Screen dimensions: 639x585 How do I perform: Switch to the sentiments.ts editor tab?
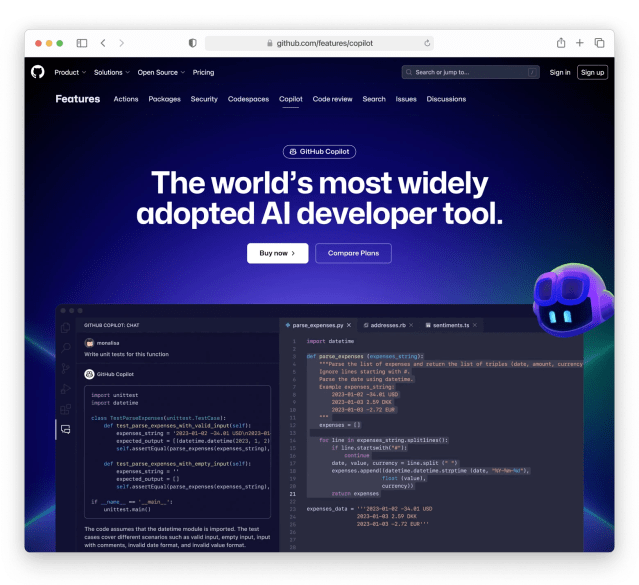pyautogui.click(x=451, y=325)
